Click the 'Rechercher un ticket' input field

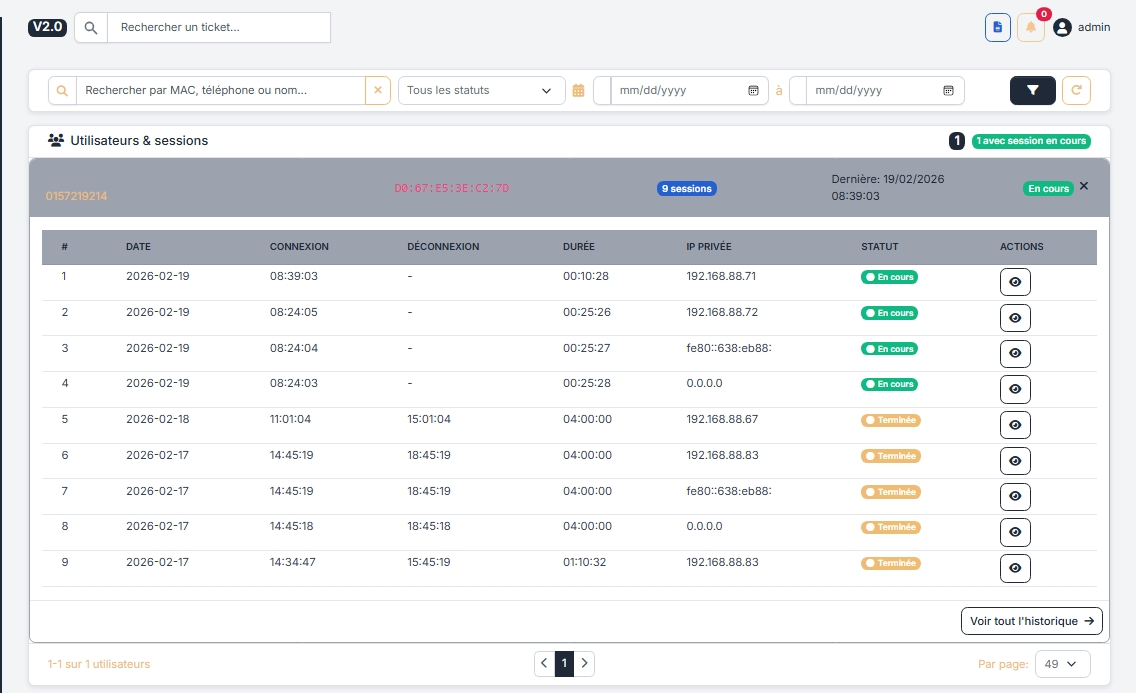pos(218,28)
